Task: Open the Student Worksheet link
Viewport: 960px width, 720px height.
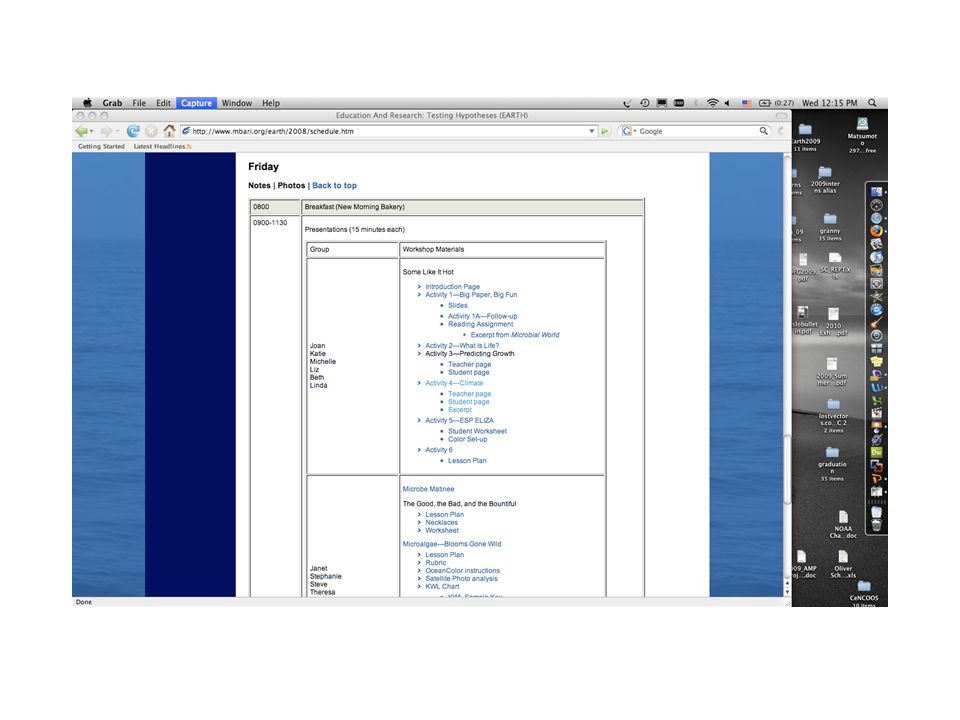Action: pyautogui.click(x=478, y=431)
